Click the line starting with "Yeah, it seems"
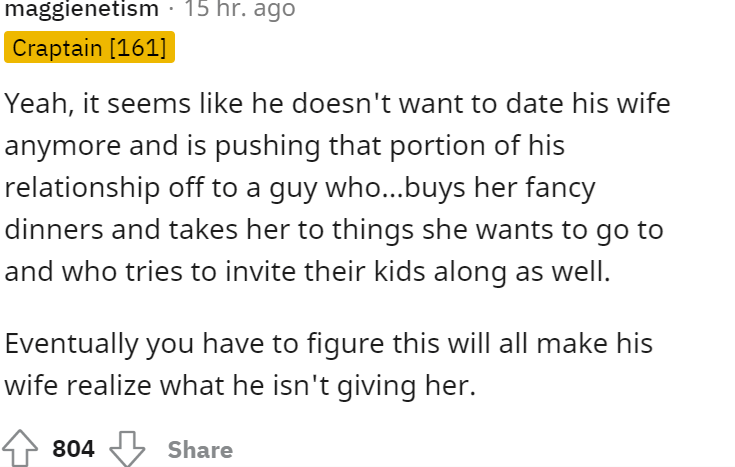The width and height of the screenshot is (735, 467). 337,103
